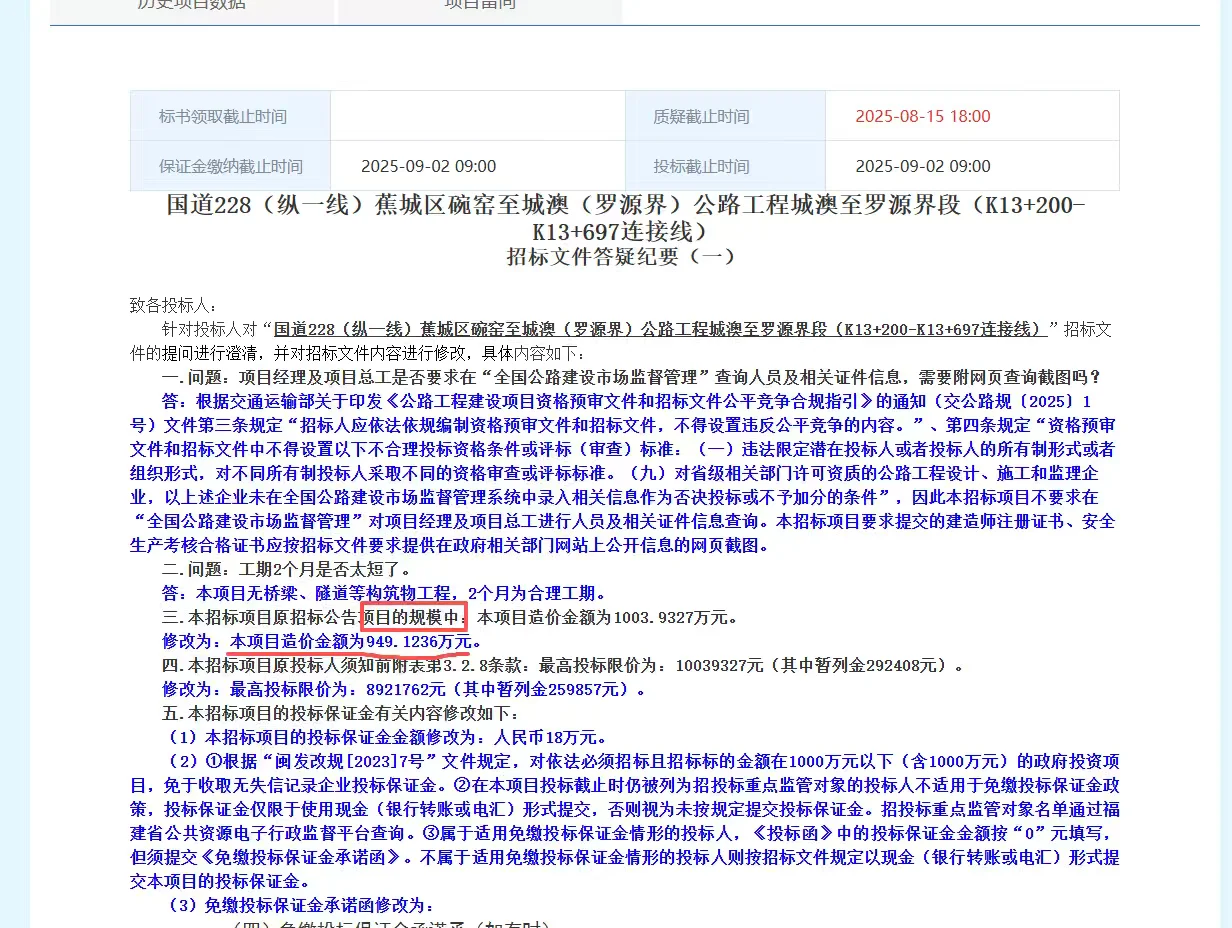Select the 质疑截止时间 table cell
Screen dimensions: 1232x928
pyautogui.click(x=724, y=115)
